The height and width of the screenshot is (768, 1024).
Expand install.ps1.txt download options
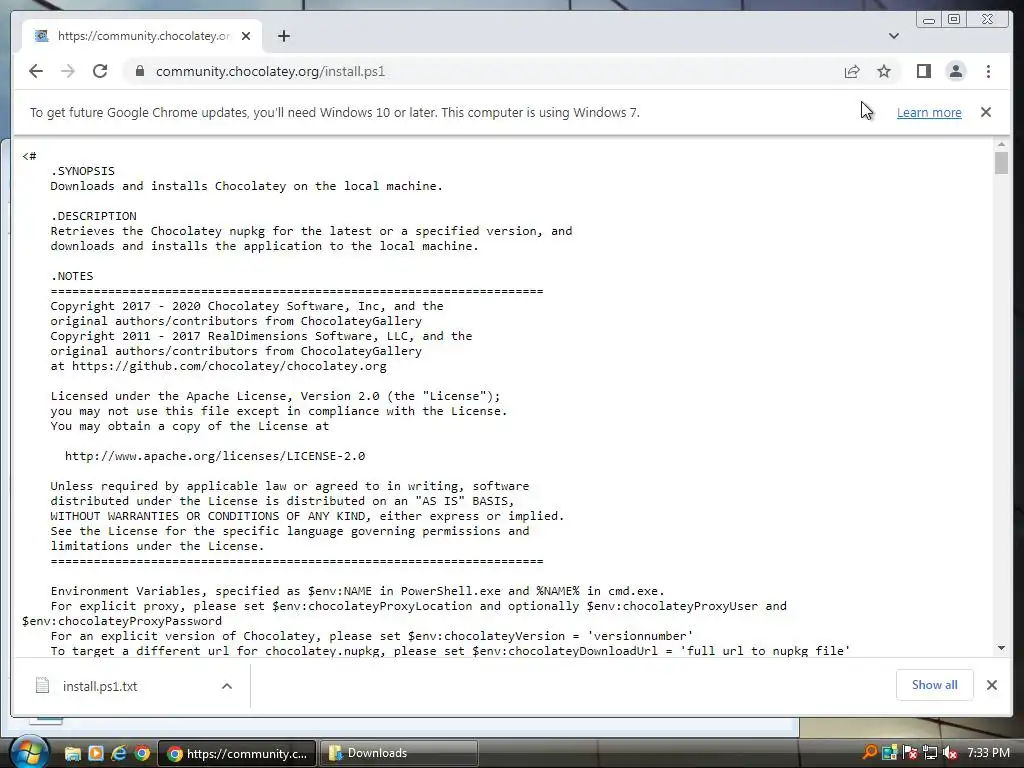[x=227, y=686]
